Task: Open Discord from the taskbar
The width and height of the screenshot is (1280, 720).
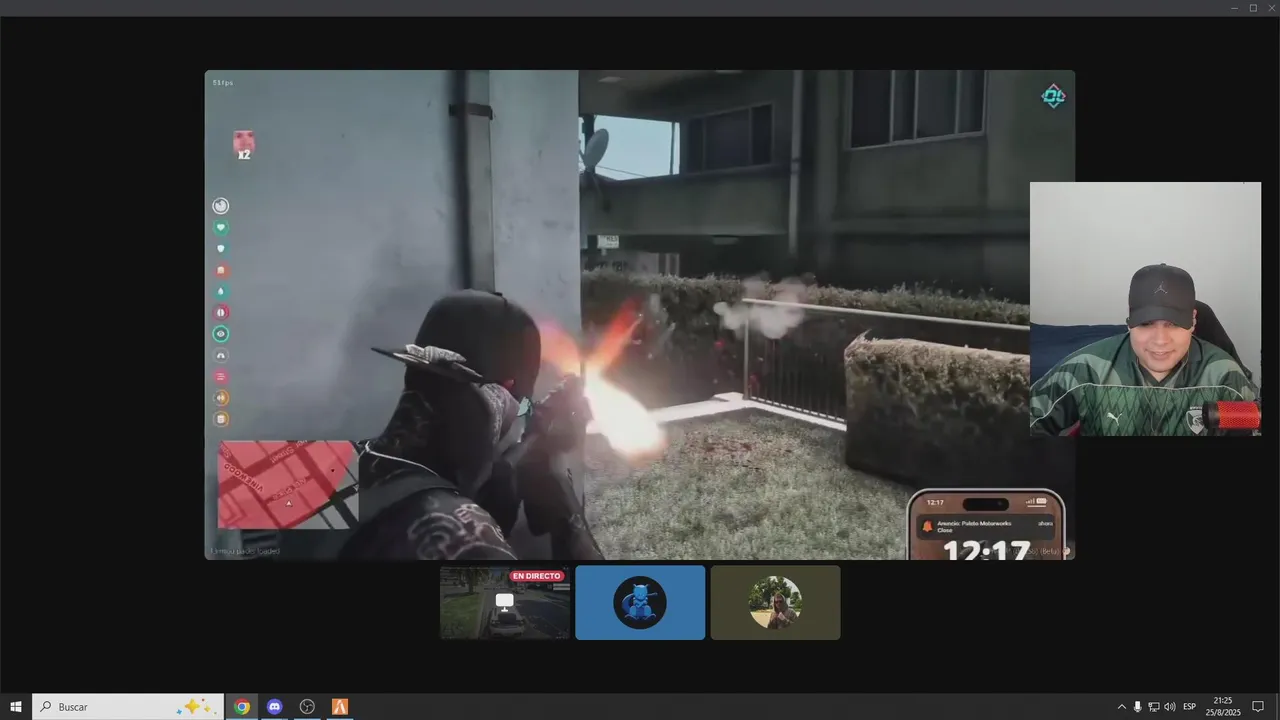Action: tap(275, 707)
